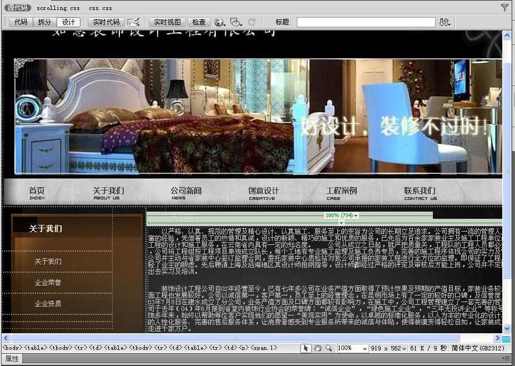Image resolution: width=515 pixels, height=366 pixels.
Task: Click the visual aids icon in toolbar
Action: [x=236, y=22]
